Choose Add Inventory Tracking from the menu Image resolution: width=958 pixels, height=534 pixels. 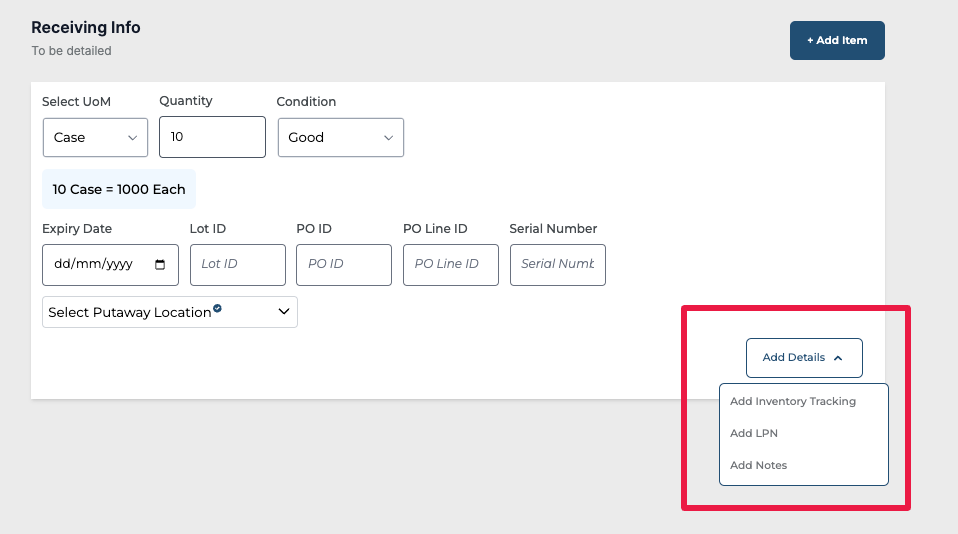[793, 401]
